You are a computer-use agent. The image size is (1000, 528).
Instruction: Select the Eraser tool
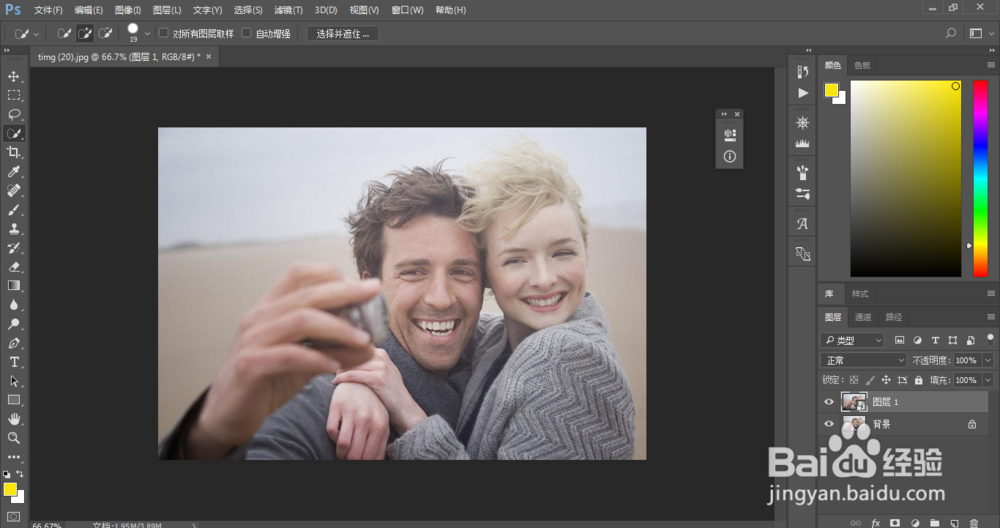click(x=13, y=267)
